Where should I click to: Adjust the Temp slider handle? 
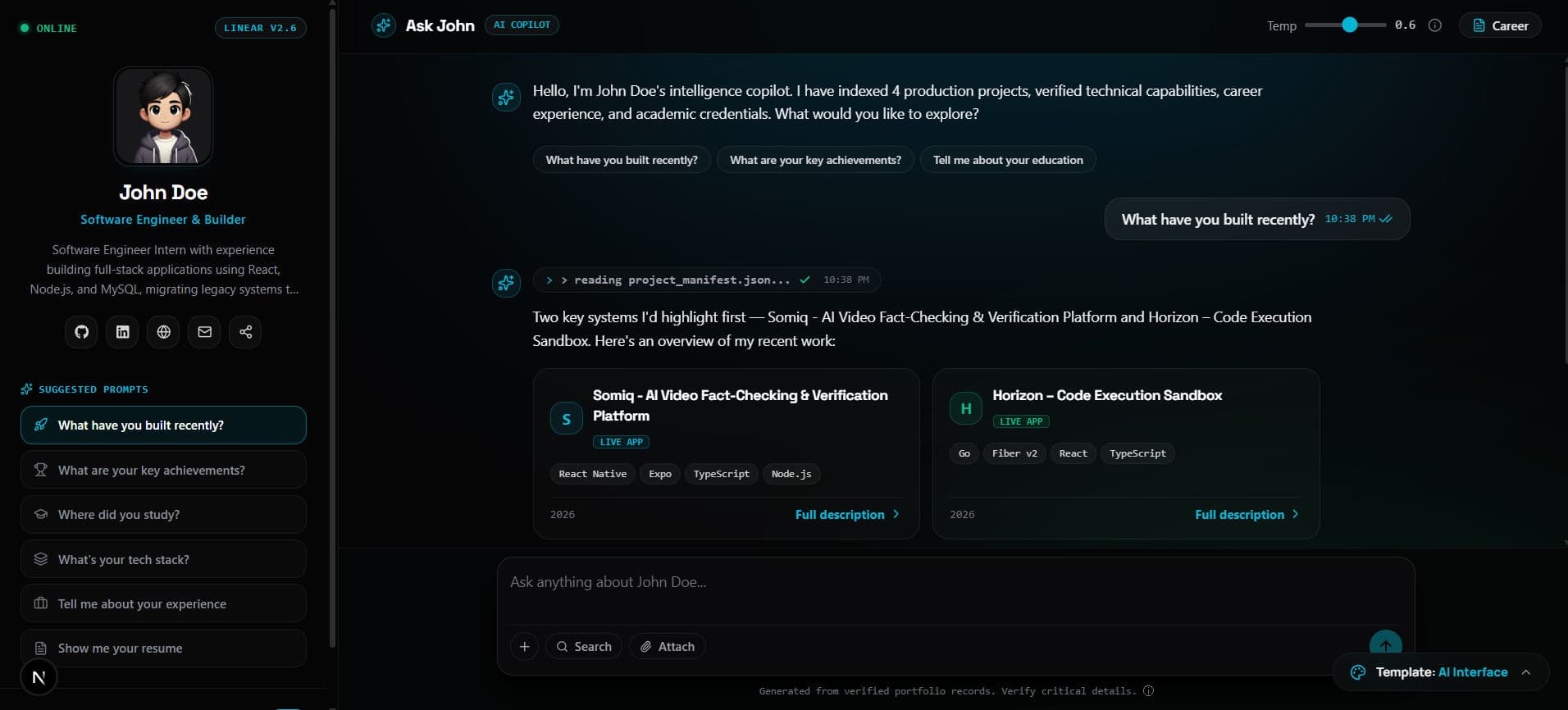coord(1349,25)
